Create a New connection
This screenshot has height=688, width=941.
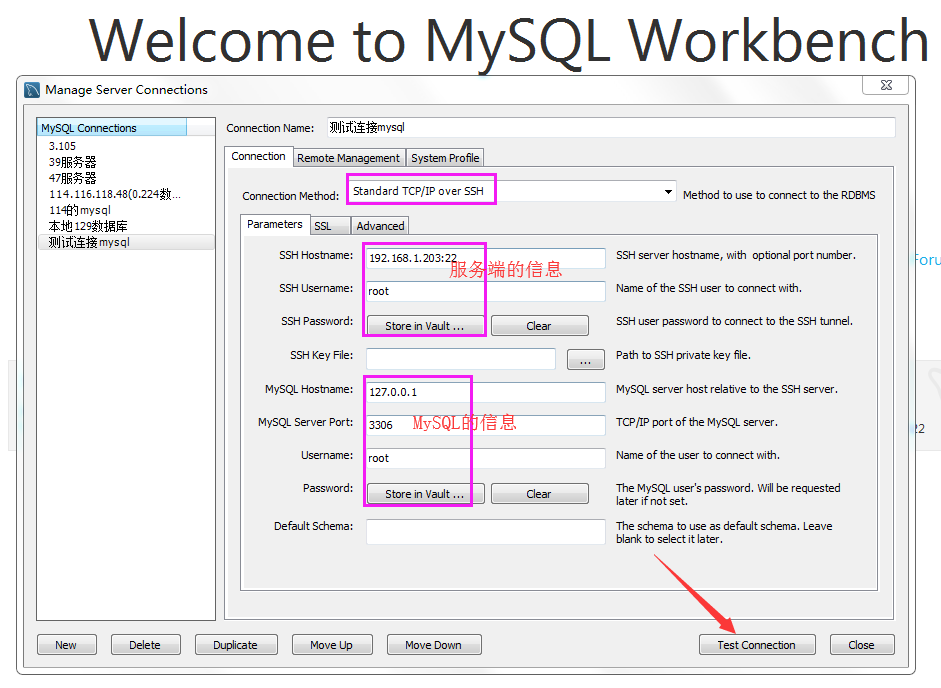click(66, 645)
